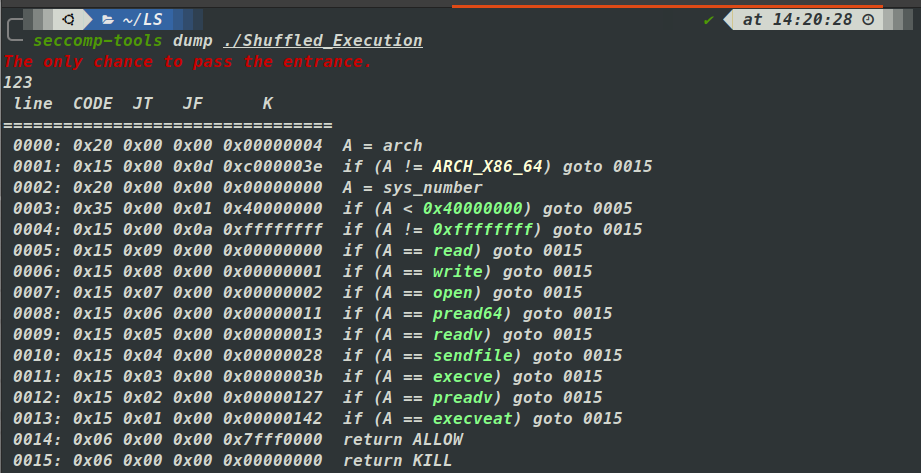Screen dimensions: 921x473
Task: Click the green checkmark status icon
Action: pyautogui.click(x=709, y=19)
